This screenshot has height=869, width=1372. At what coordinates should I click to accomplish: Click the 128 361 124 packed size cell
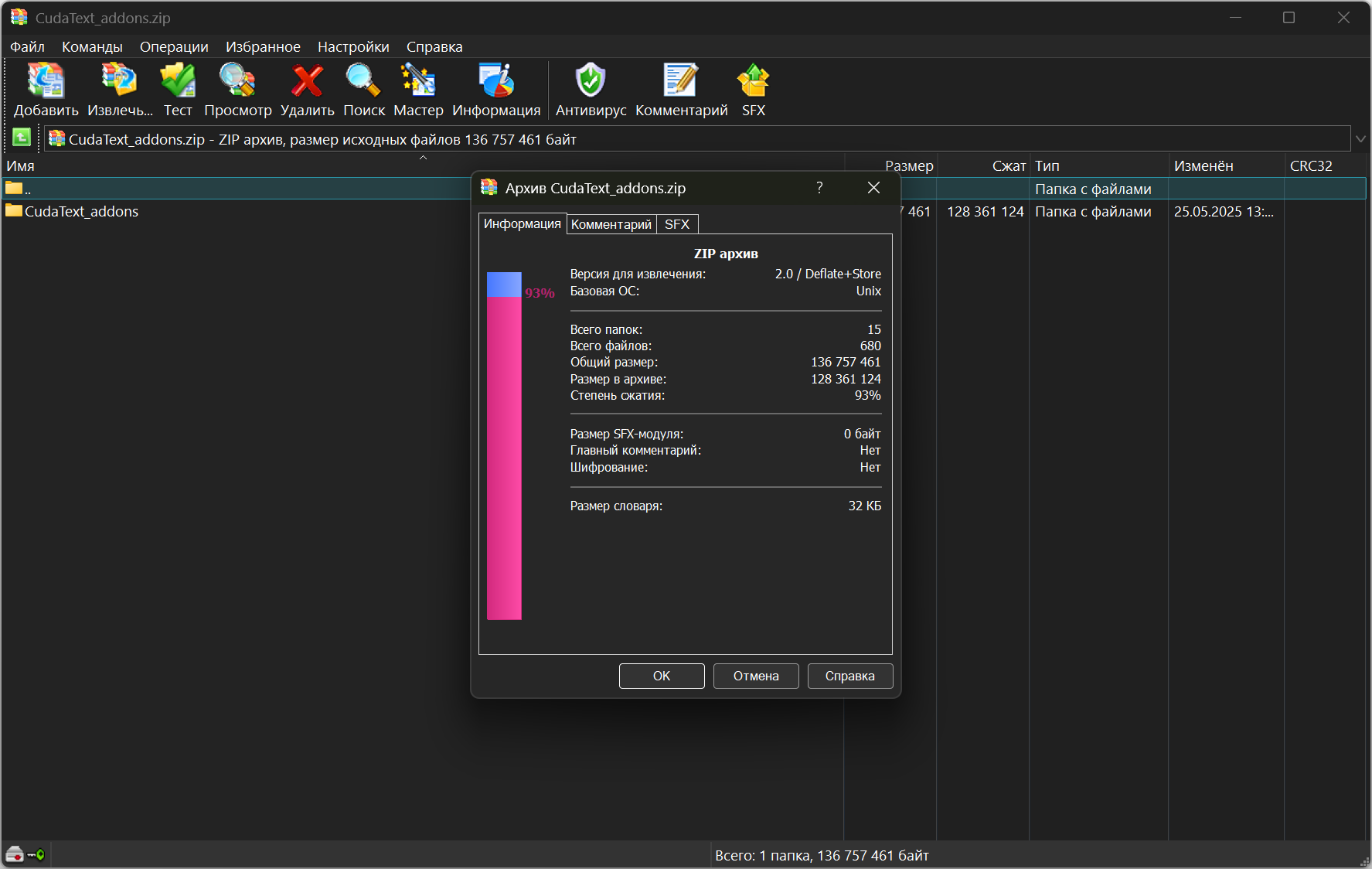985,211
